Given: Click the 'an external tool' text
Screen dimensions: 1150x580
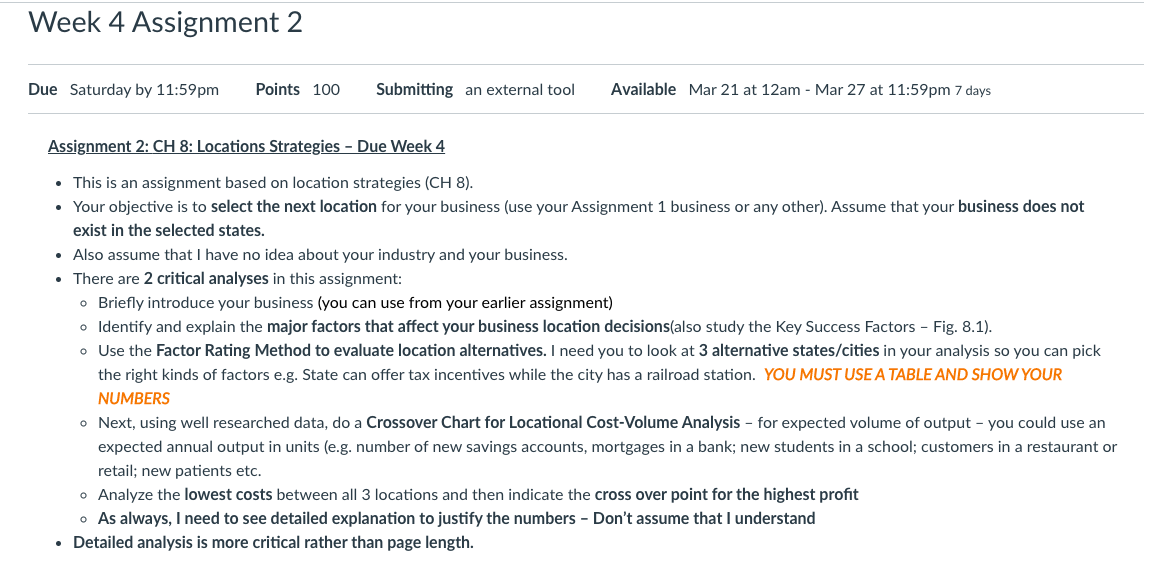Looking at the screenshot, I should point(520,89).
